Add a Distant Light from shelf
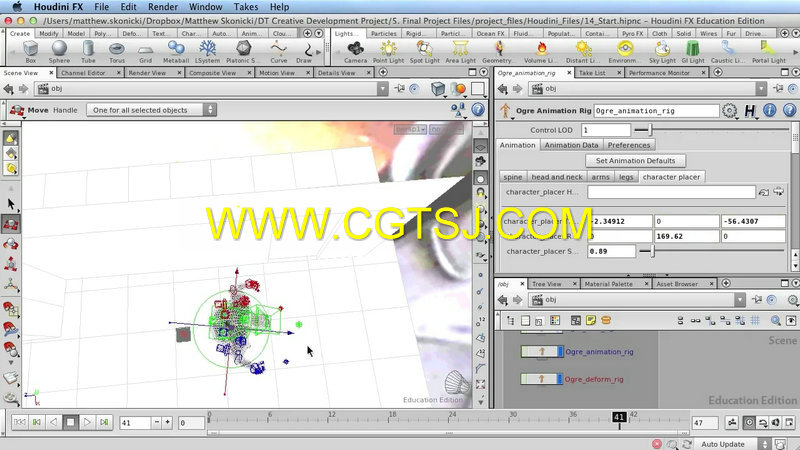 coord(583,52)
